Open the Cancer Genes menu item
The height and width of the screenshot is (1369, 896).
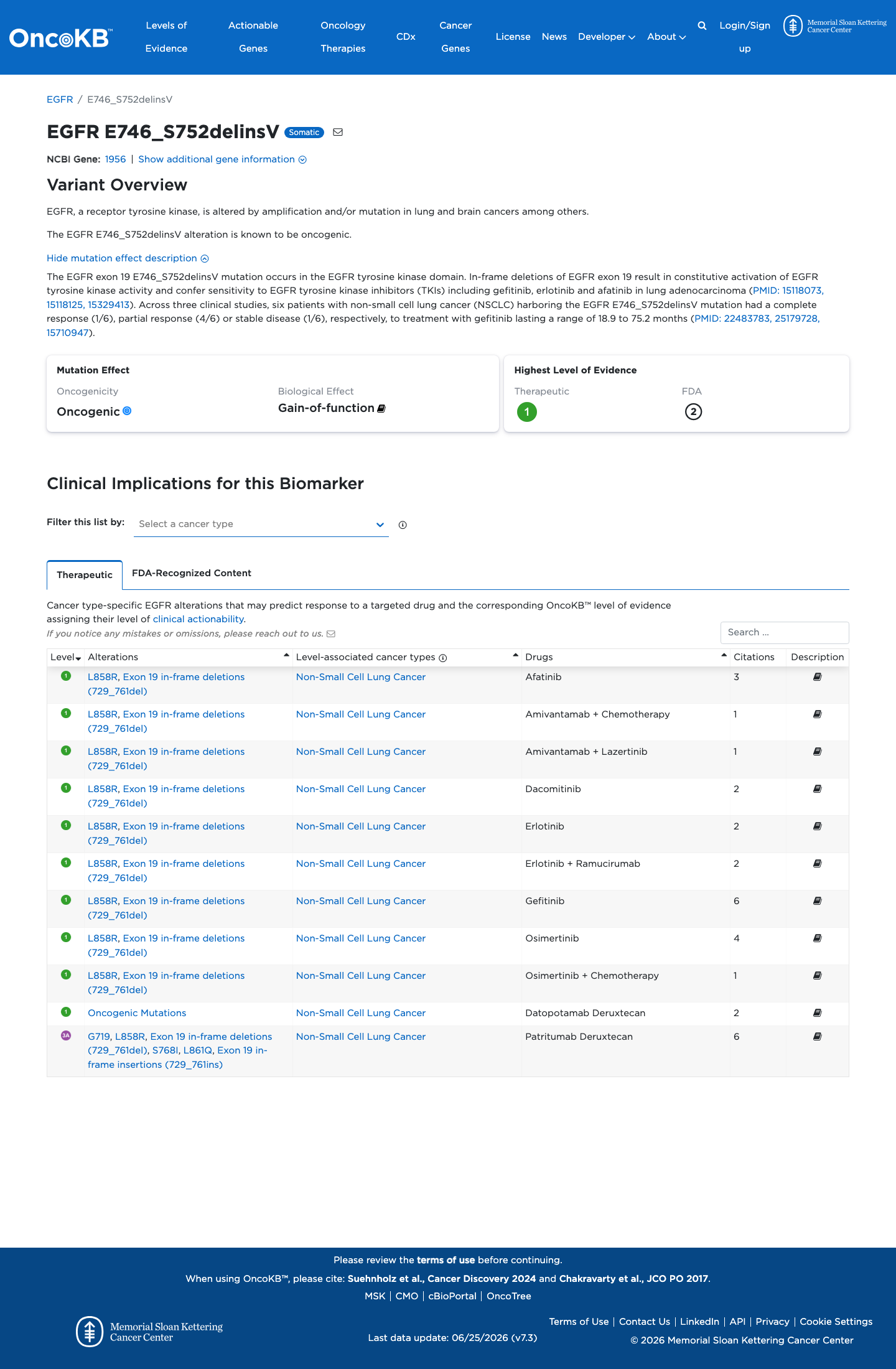coord(455,37)
